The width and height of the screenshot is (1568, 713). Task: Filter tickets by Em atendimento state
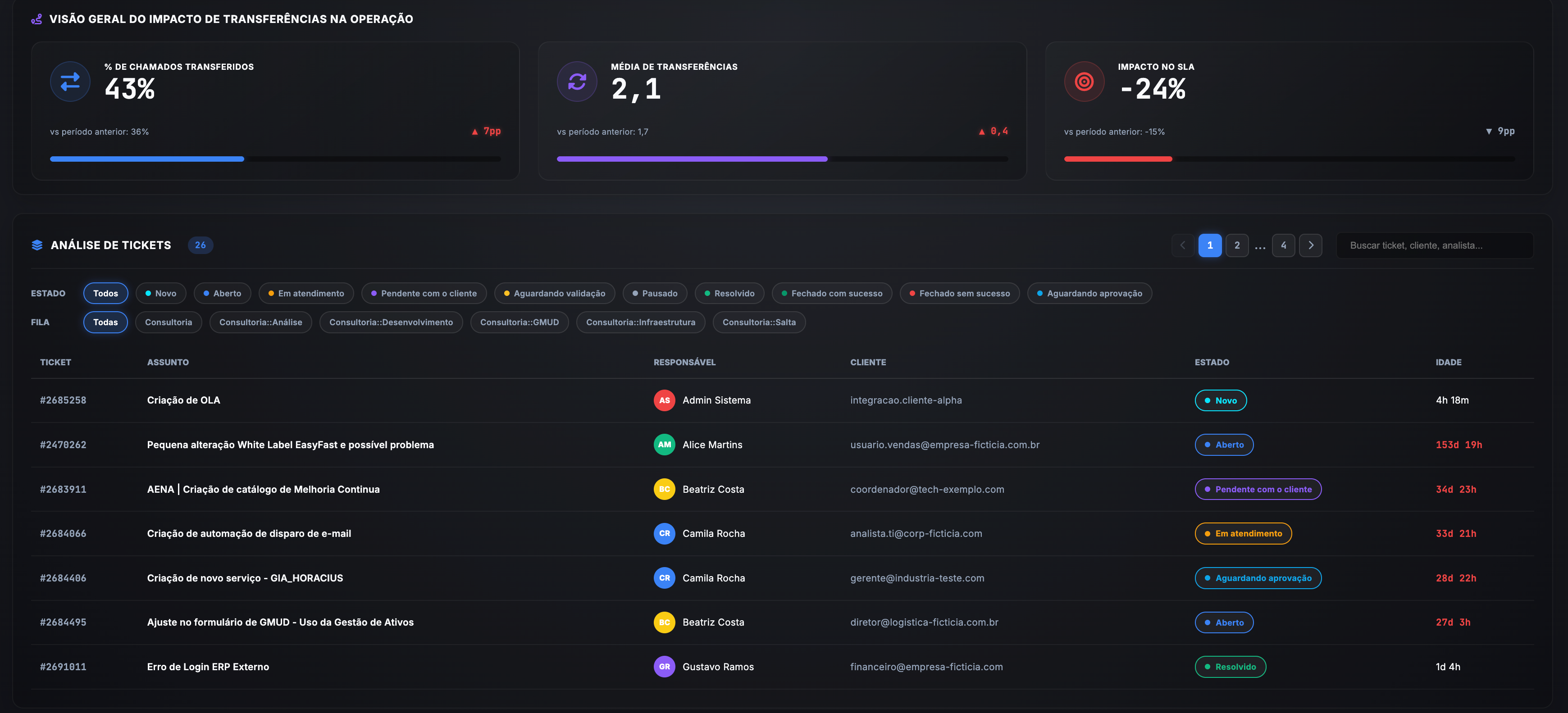[306, 293]
